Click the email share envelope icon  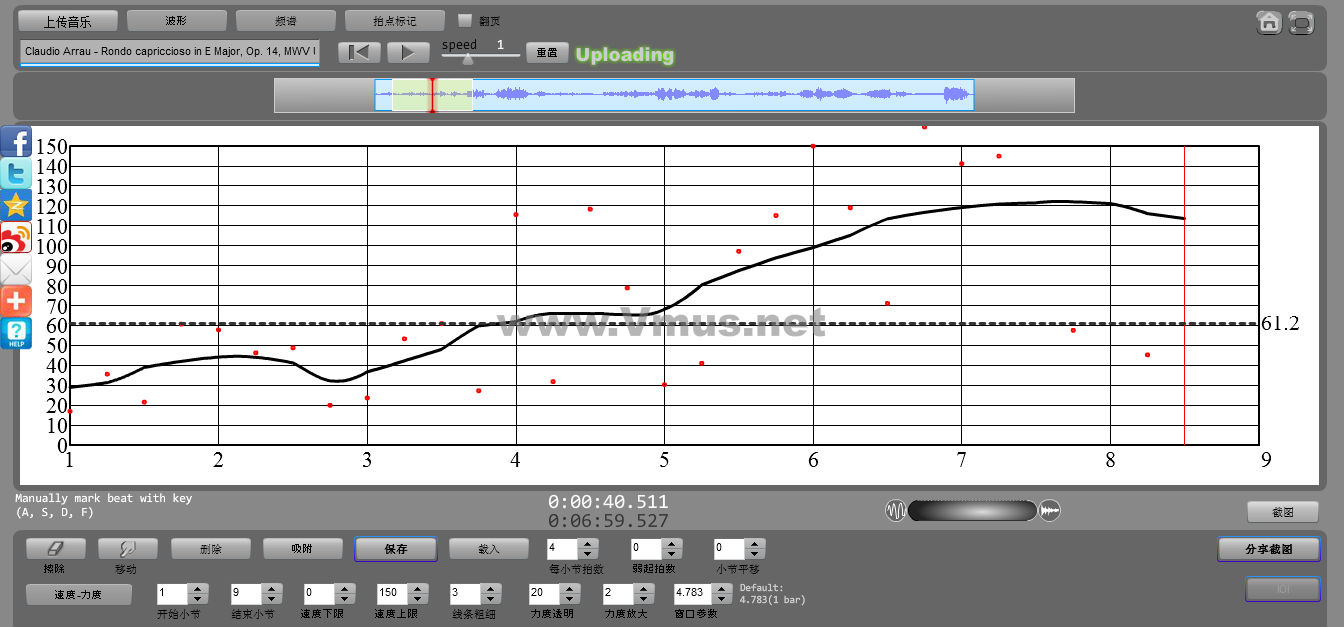[x=16, y=270]
